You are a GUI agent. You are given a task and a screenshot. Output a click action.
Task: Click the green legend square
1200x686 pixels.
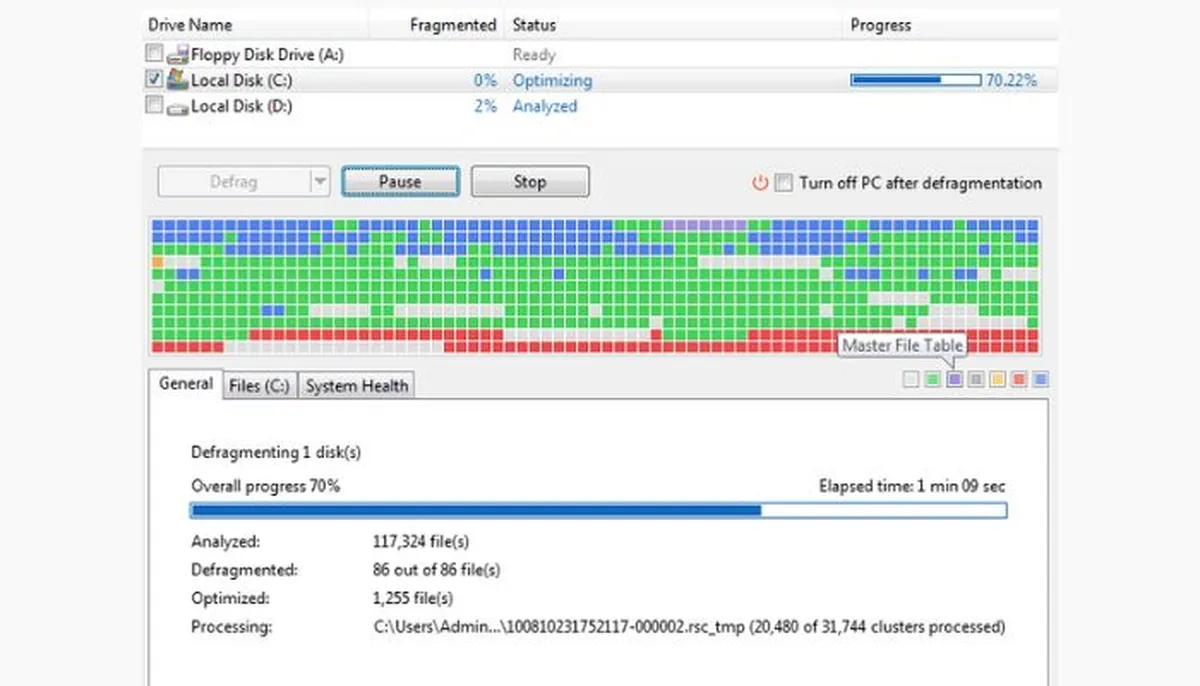[932, 379]
